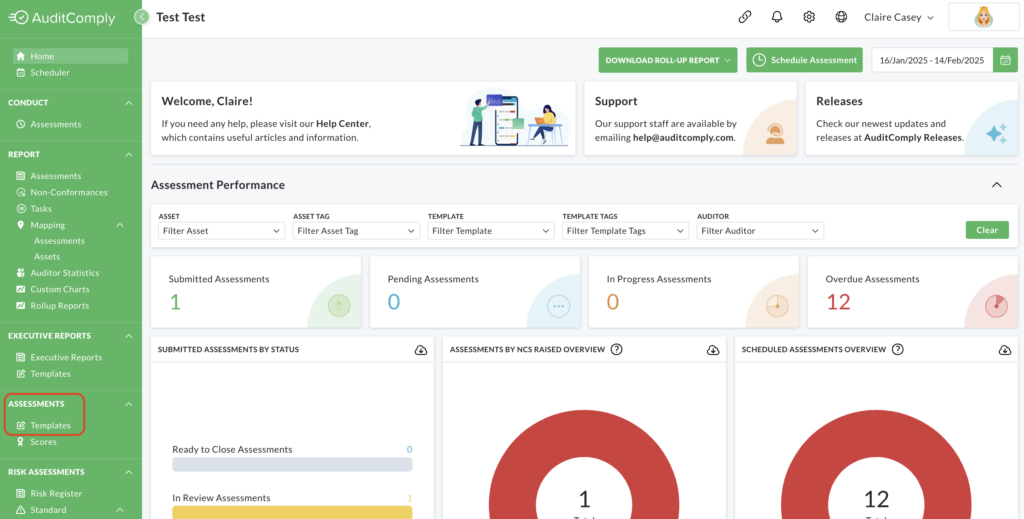The width and height of the screenshot is (1024, 519).
Task: Open the AuditComply Releases link
Action: [x=914, y=138]
